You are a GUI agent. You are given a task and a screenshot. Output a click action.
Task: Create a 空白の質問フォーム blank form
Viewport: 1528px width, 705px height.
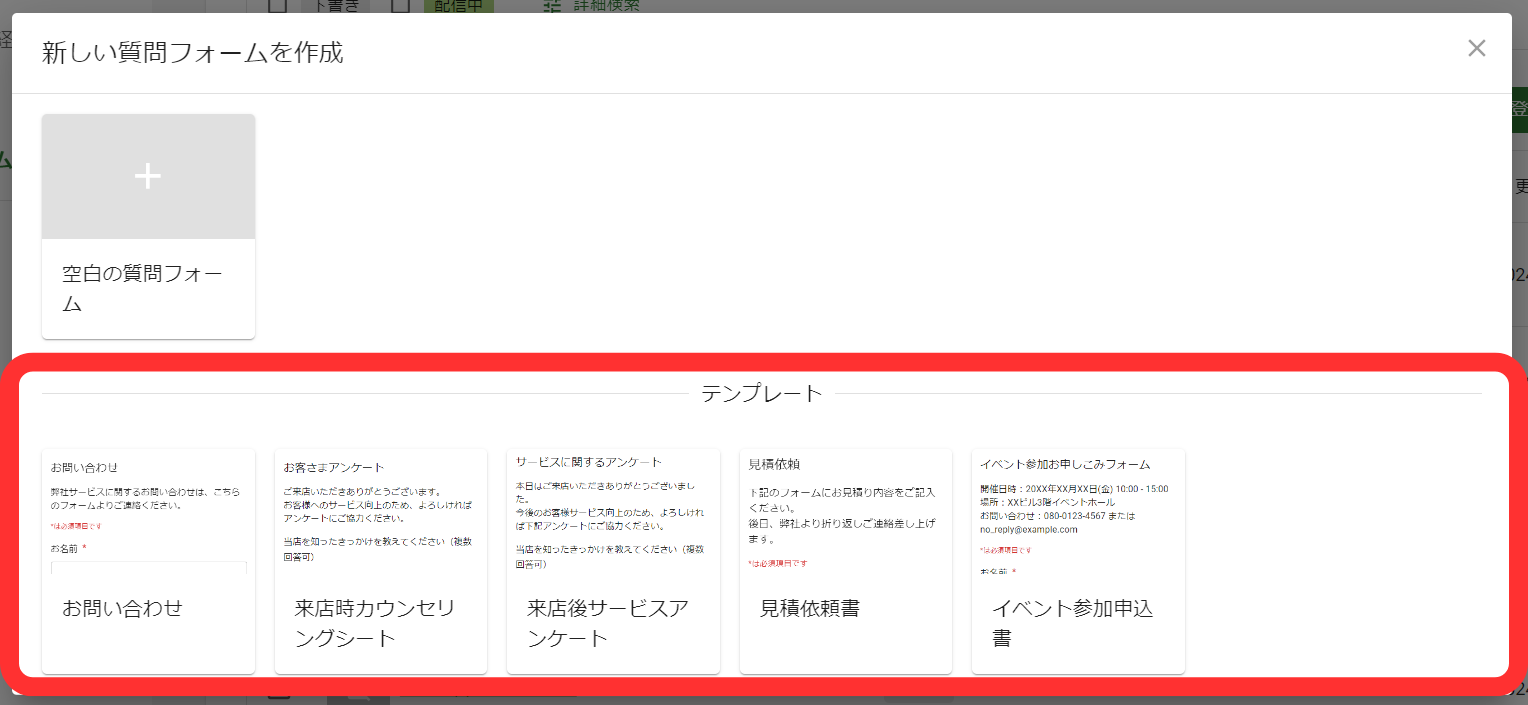click(148, 225)
